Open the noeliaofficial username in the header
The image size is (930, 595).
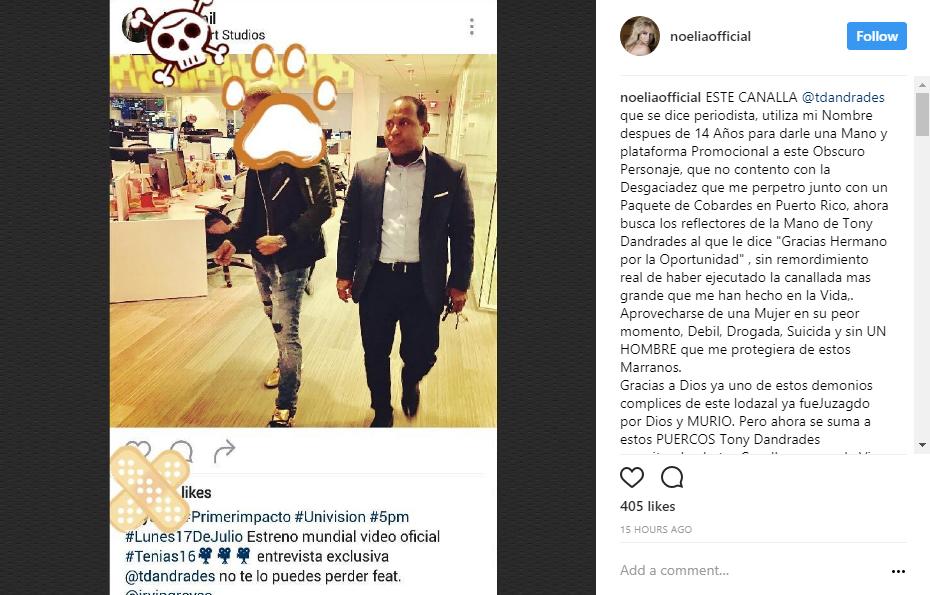pyautogui.click(x=710, y=36)
